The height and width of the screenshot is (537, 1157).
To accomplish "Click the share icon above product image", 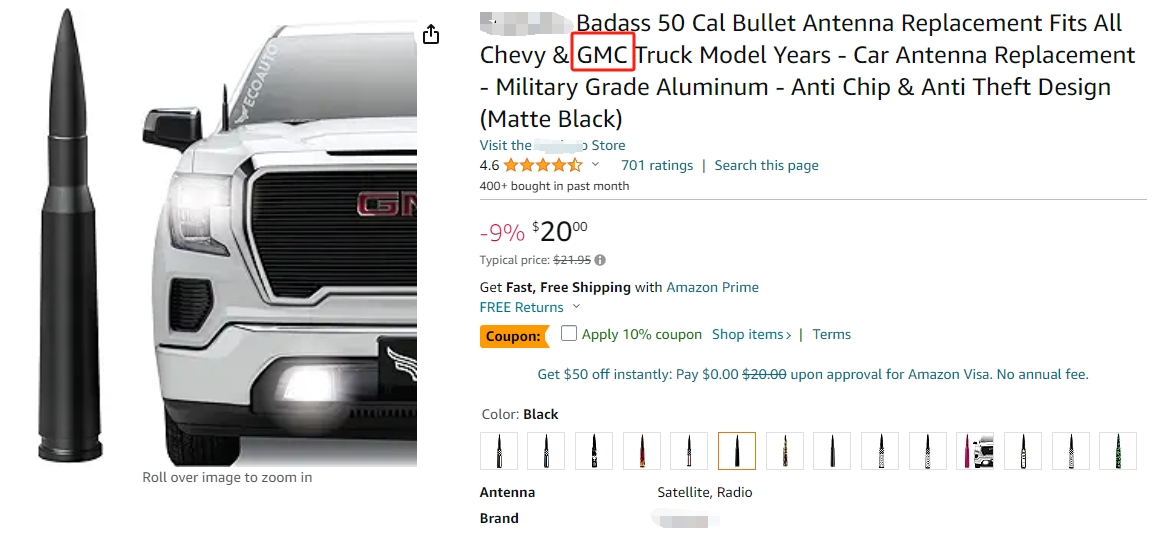I will tap(431, 35).
